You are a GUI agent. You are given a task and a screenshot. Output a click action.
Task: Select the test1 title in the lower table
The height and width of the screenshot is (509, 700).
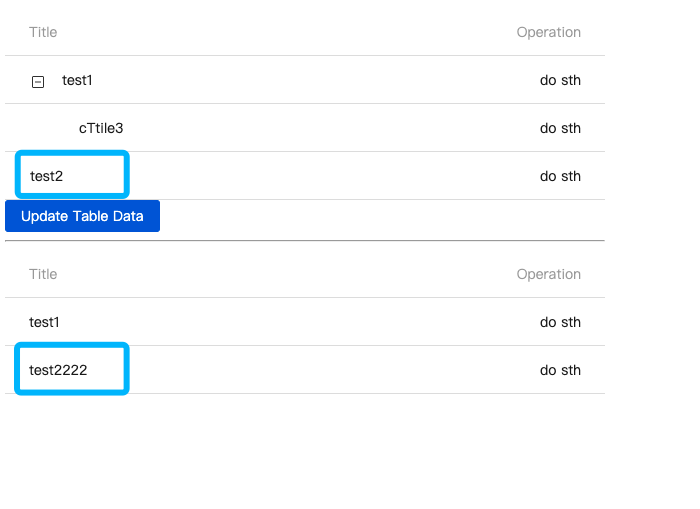45,322
